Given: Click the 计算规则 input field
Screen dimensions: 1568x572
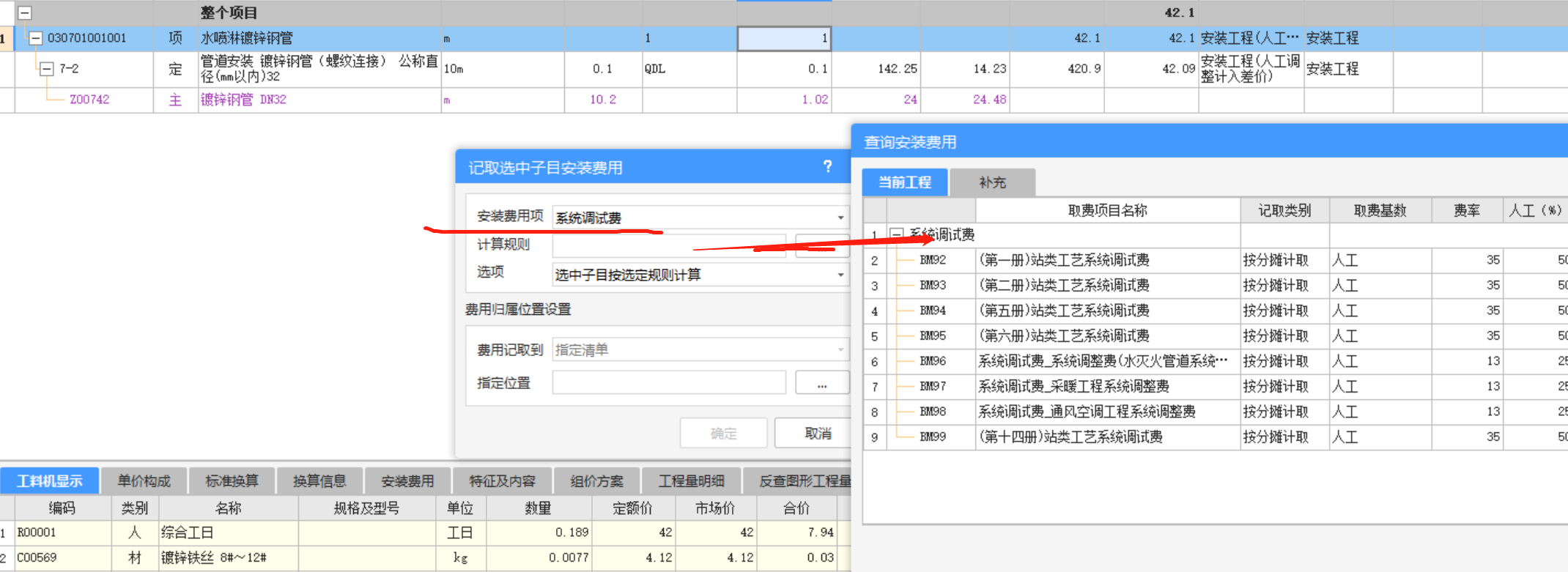Looking at the screenshot, I should pos(669,245).
